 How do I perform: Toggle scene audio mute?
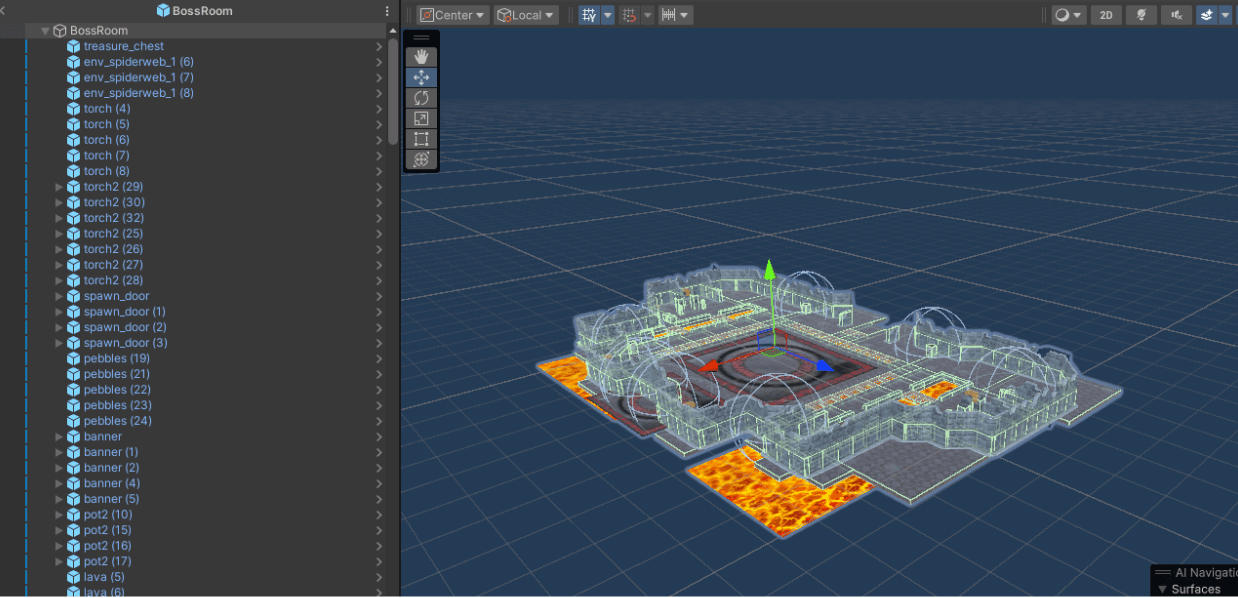(1176, 15)
